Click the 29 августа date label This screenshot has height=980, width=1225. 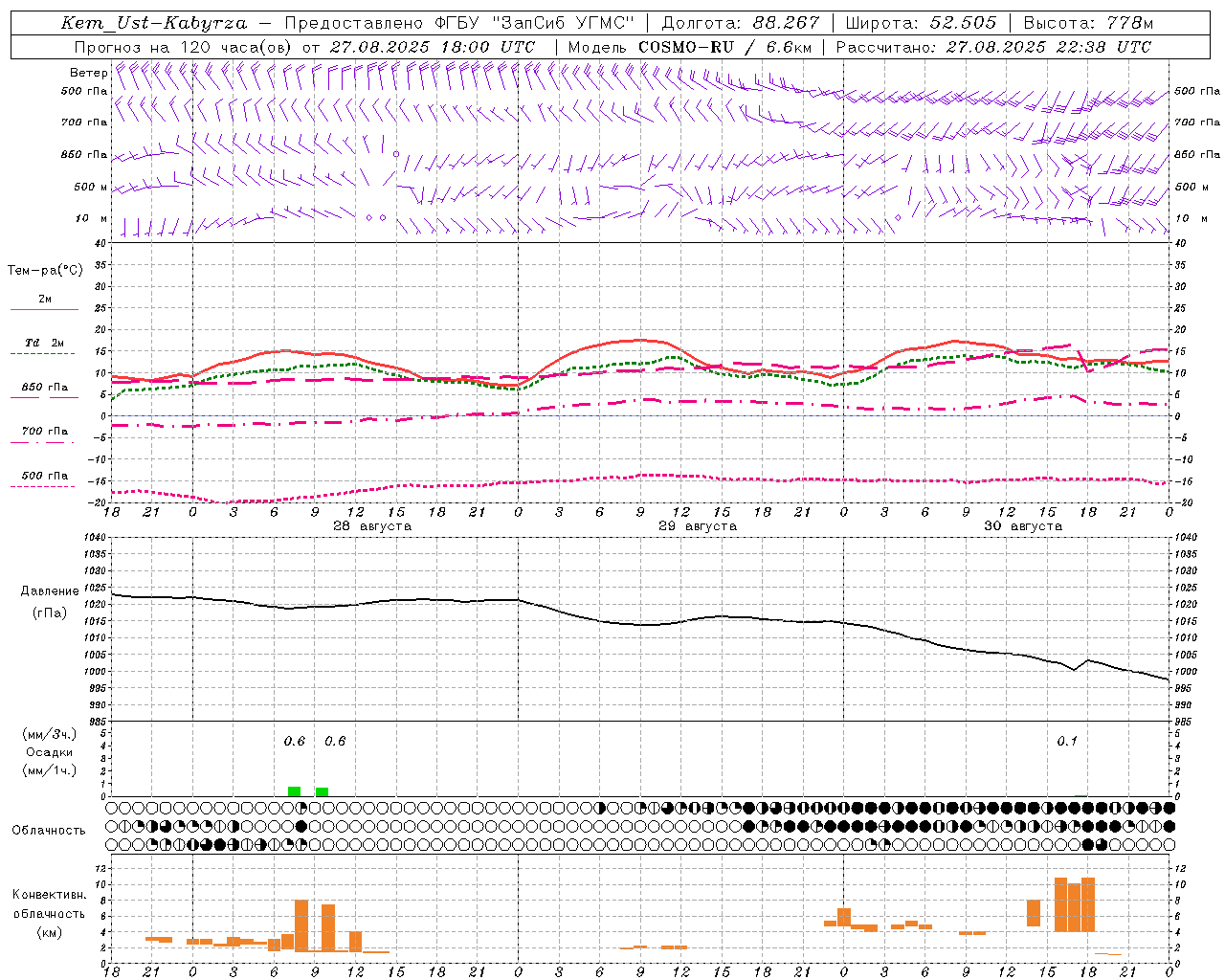tap(698, 526)
